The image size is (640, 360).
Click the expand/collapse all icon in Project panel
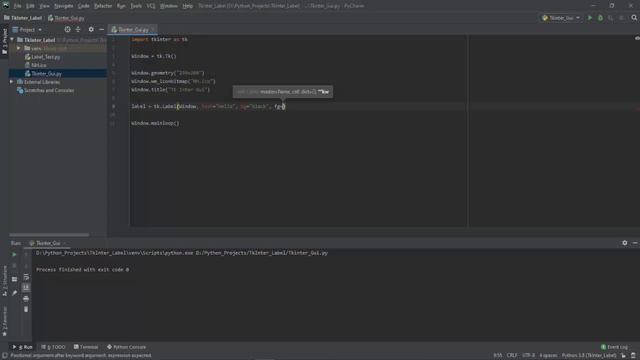tap(78, 29)
